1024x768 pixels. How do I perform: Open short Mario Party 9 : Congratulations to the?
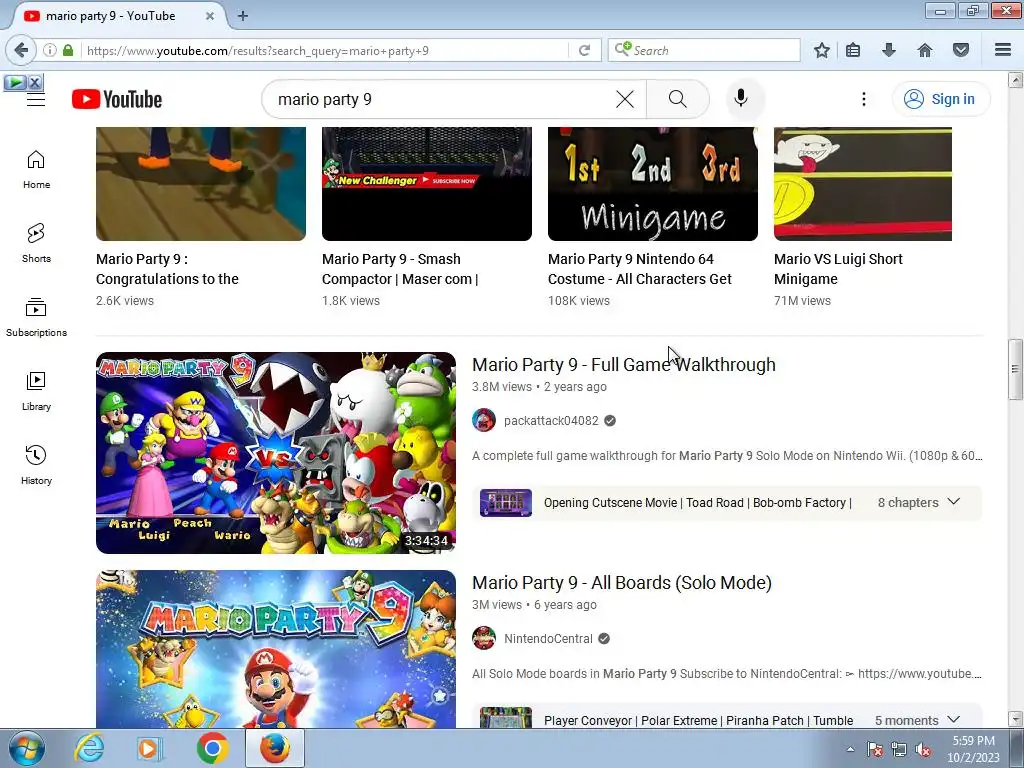(x=167, y=269)
